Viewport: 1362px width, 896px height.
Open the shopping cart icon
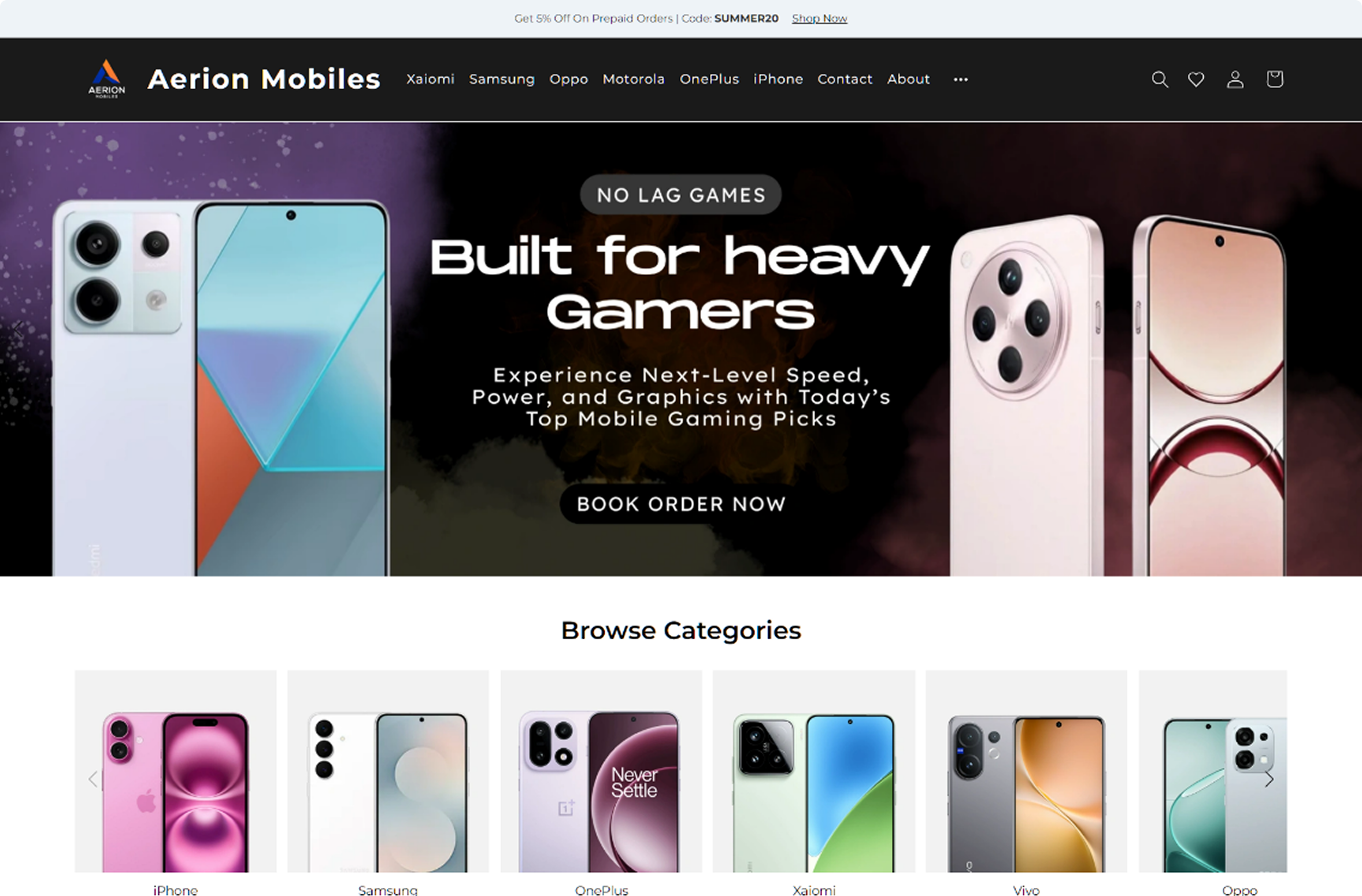(x=1275, y=79)
